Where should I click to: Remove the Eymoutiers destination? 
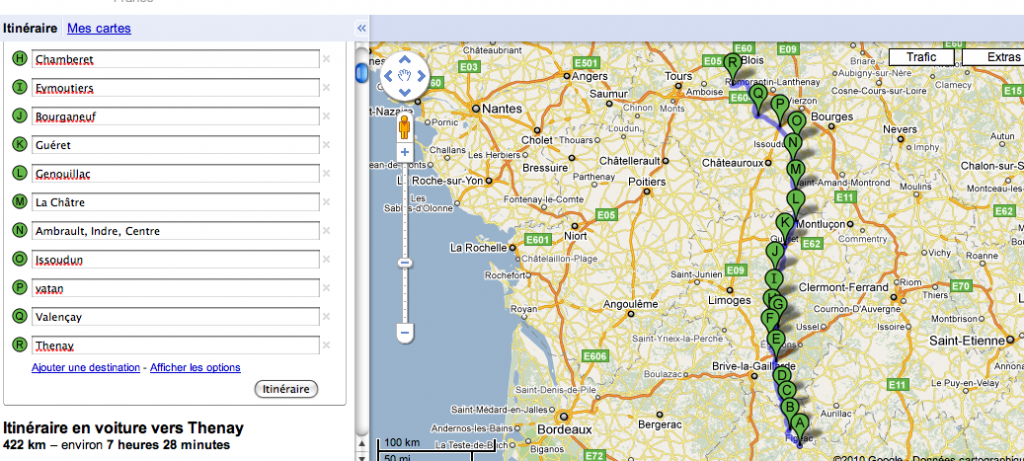327,87
